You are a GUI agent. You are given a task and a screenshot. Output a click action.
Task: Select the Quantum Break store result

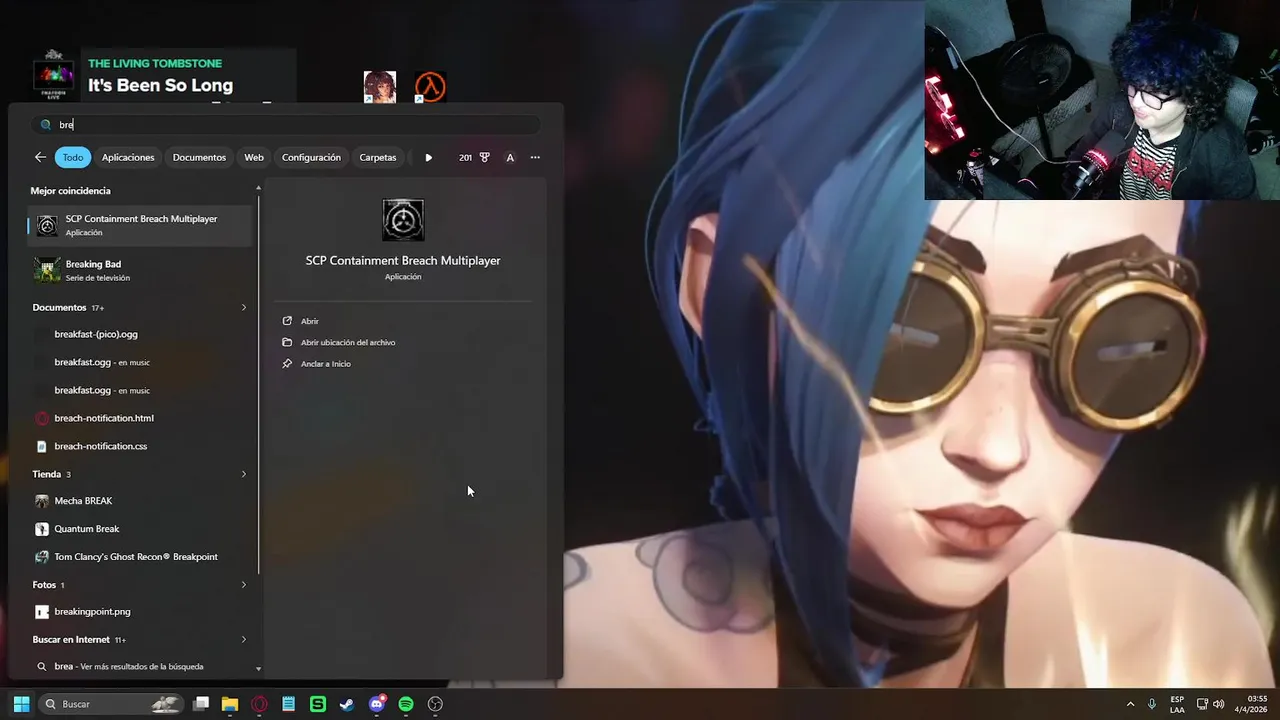pos(140,529)
